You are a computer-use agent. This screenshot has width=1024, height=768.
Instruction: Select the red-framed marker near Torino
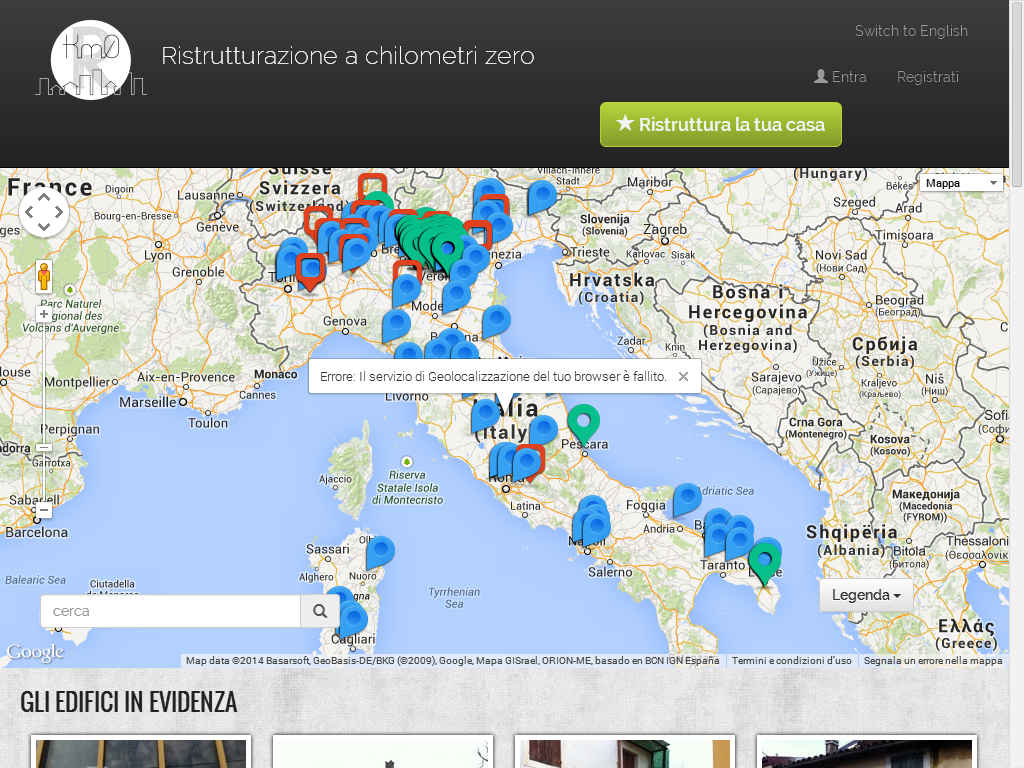311,270
